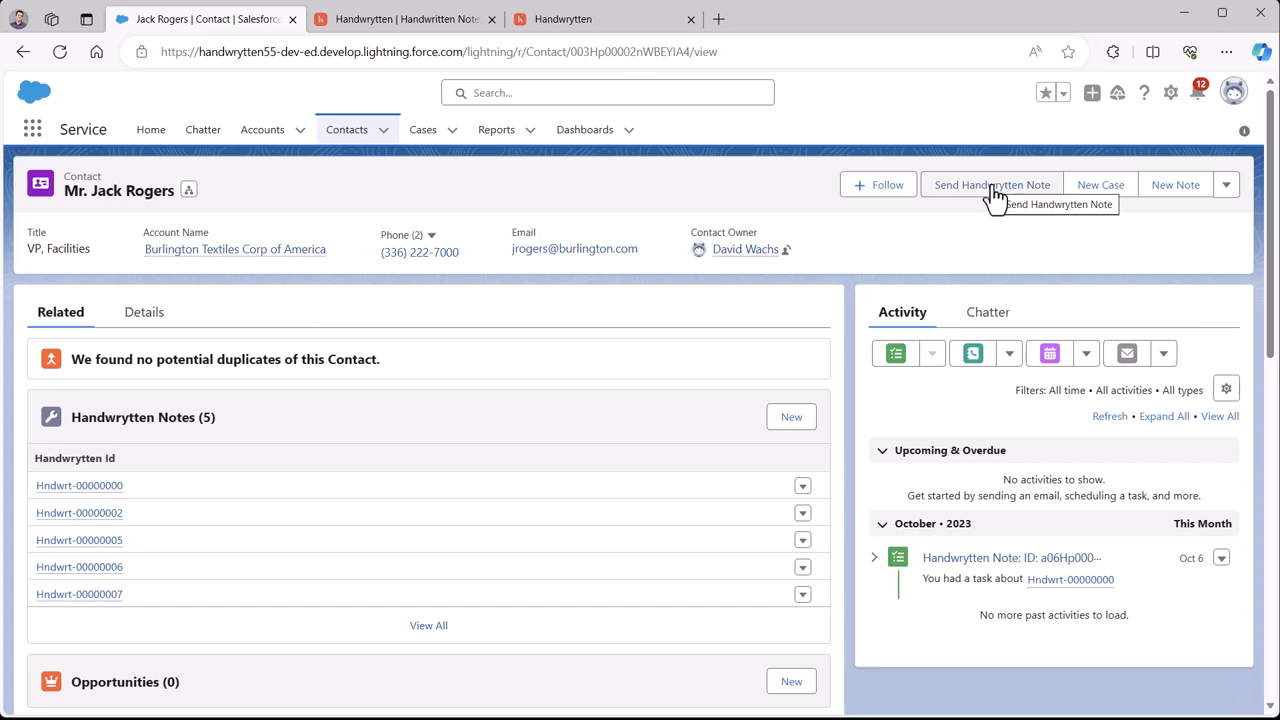Open row dropdown for Hndwrt-00000002

[x=802, y=513]
